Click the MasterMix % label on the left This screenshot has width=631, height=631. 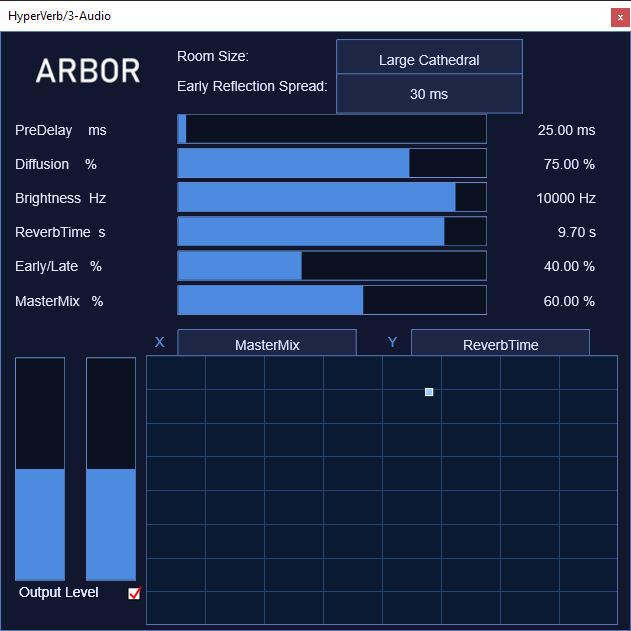59,301
